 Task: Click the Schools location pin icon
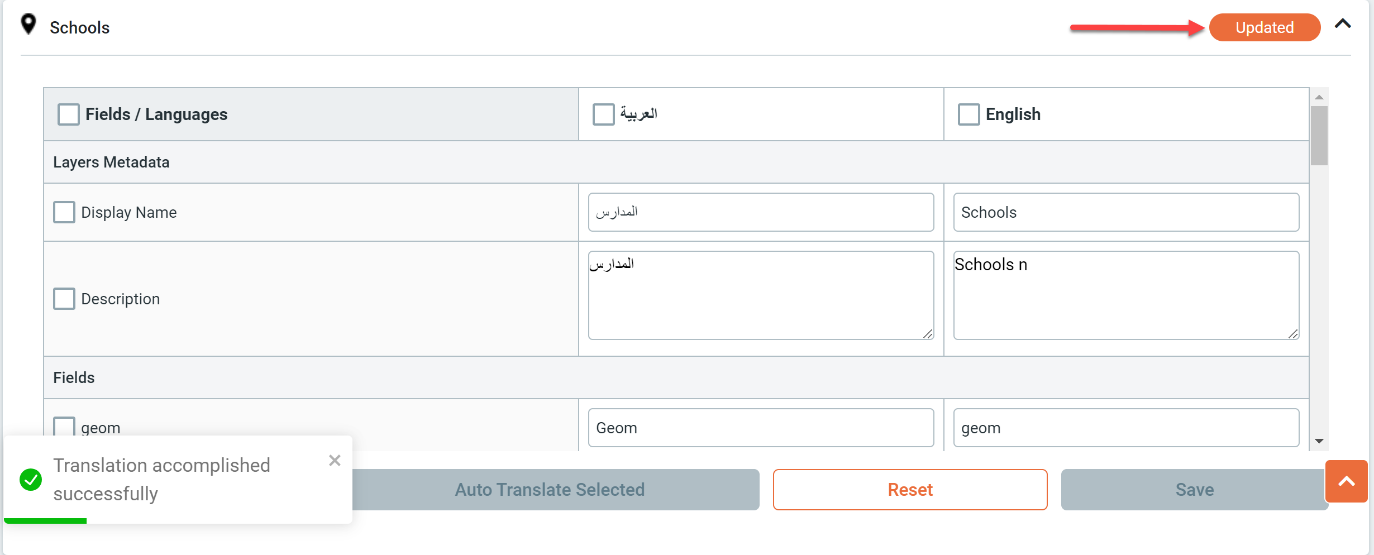[29, 24]
